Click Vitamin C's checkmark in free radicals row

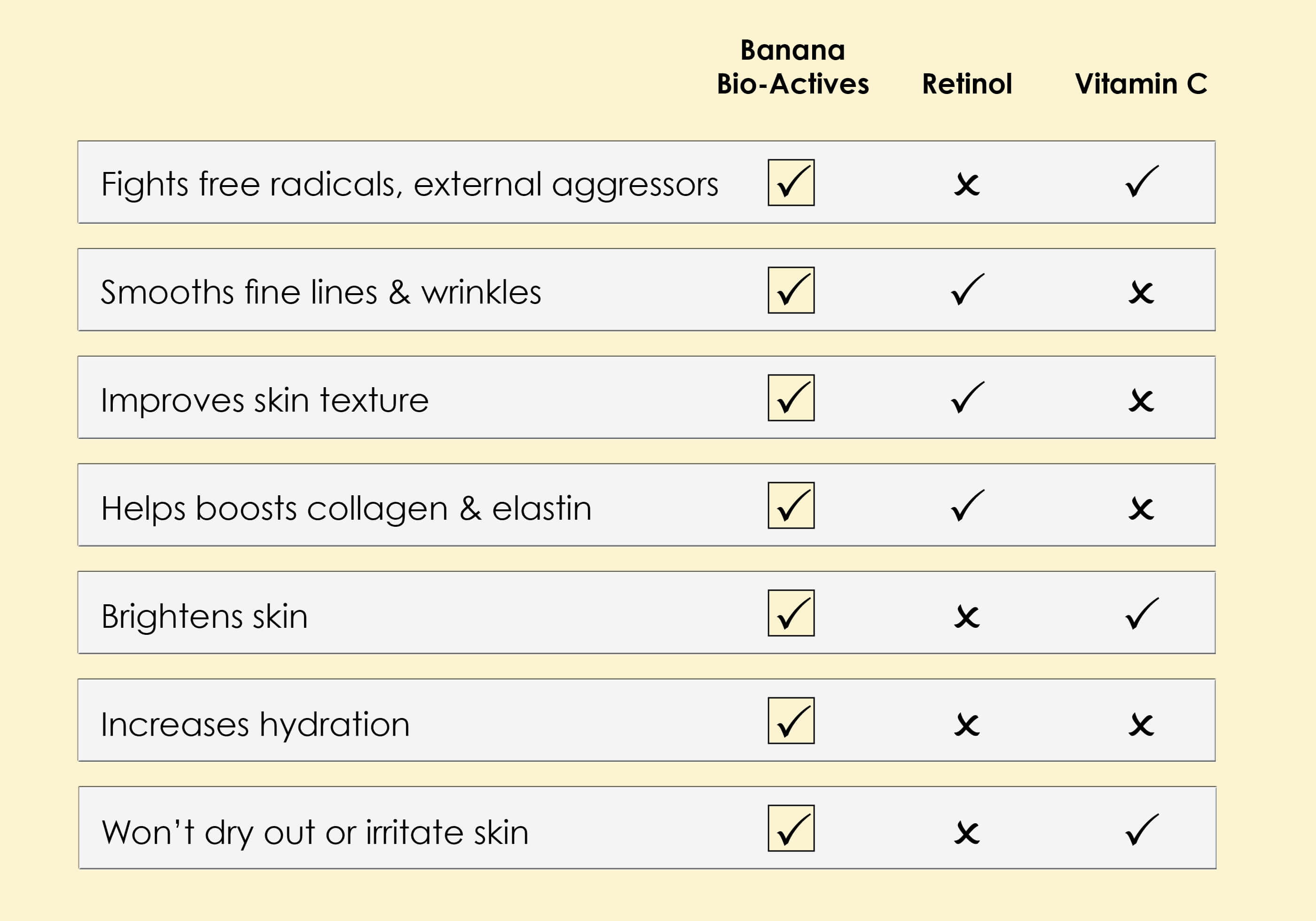[1141, 181]
